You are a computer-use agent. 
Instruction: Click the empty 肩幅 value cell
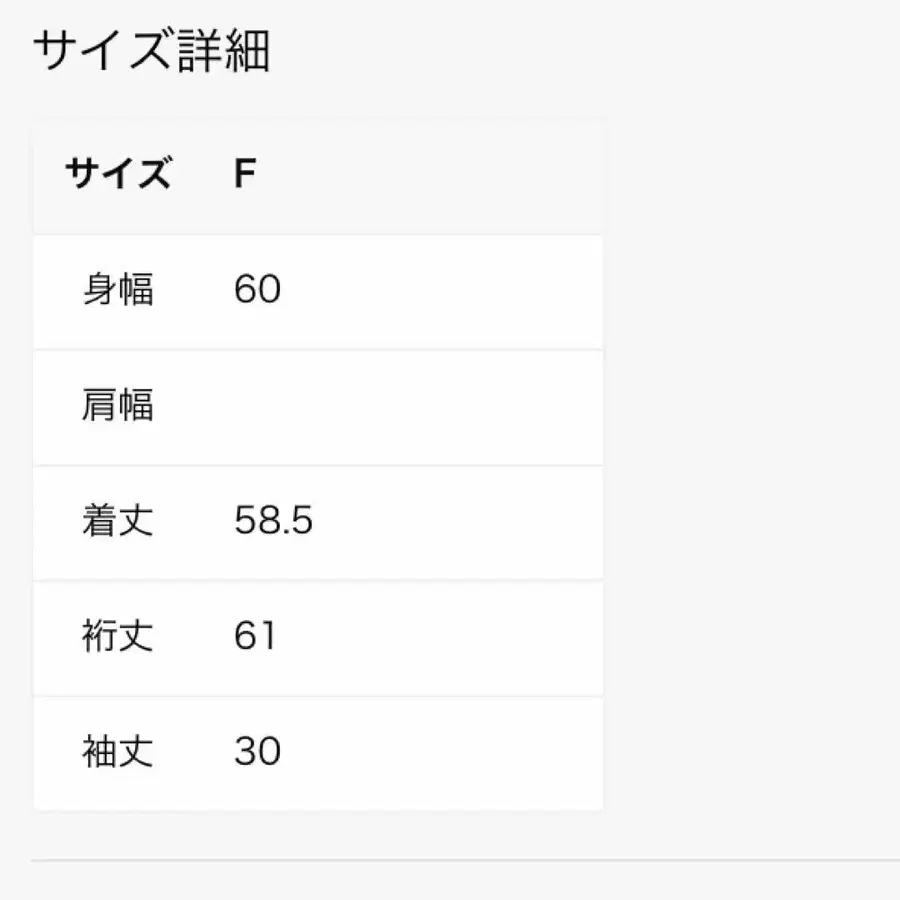tap(400, 406)
